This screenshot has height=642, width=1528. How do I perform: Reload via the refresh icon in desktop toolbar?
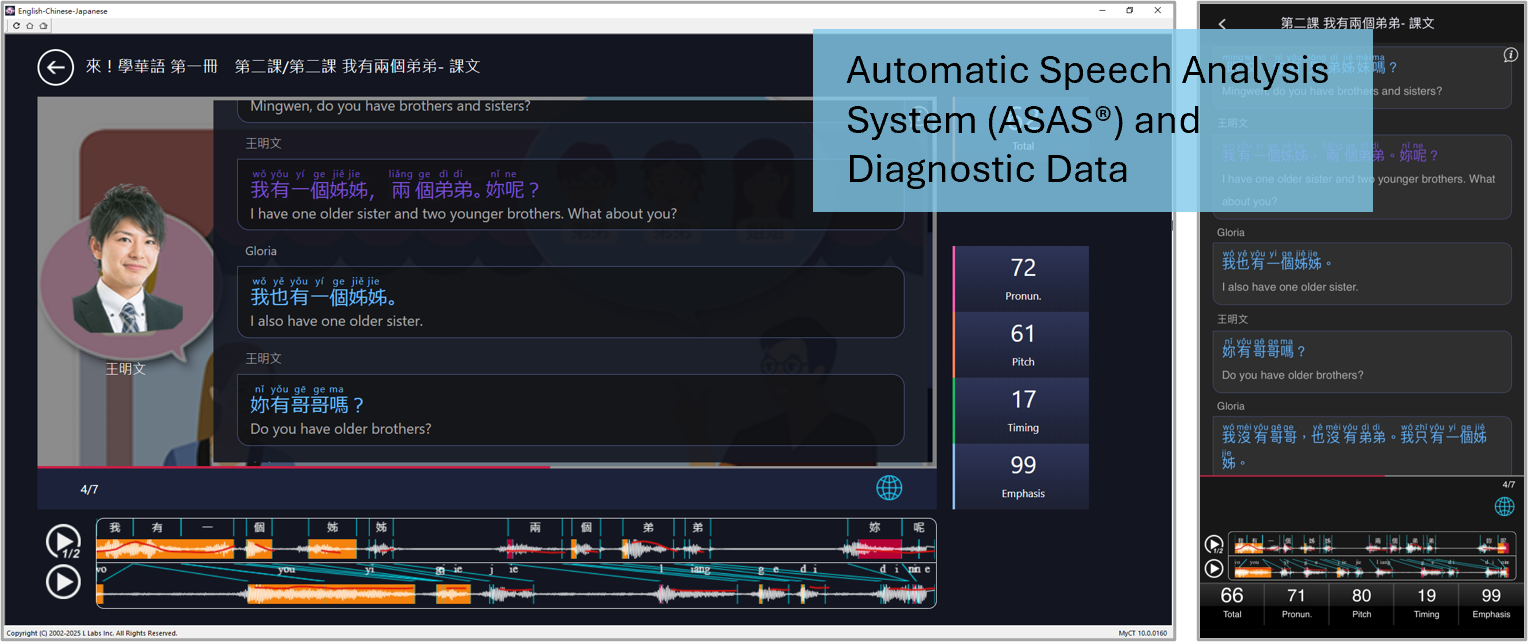17,25
